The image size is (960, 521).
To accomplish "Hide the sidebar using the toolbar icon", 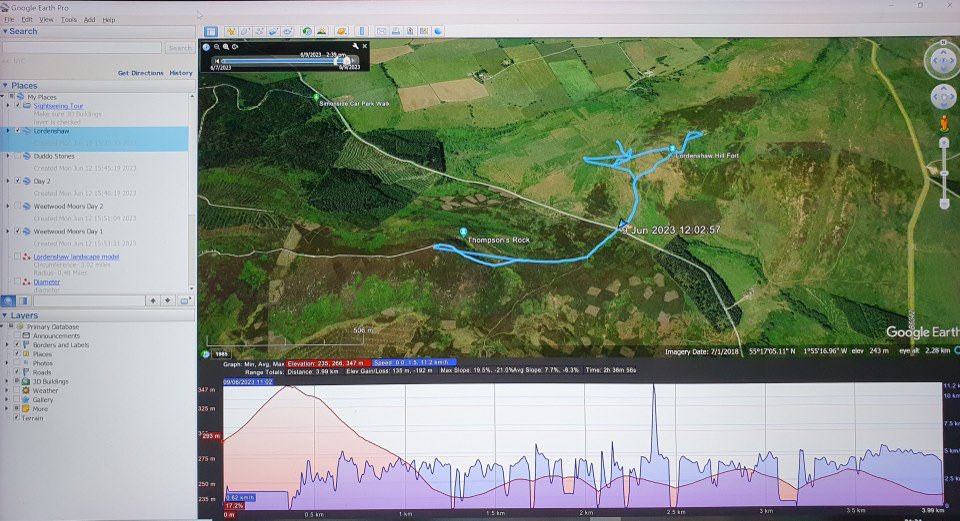I will (211, 31).
